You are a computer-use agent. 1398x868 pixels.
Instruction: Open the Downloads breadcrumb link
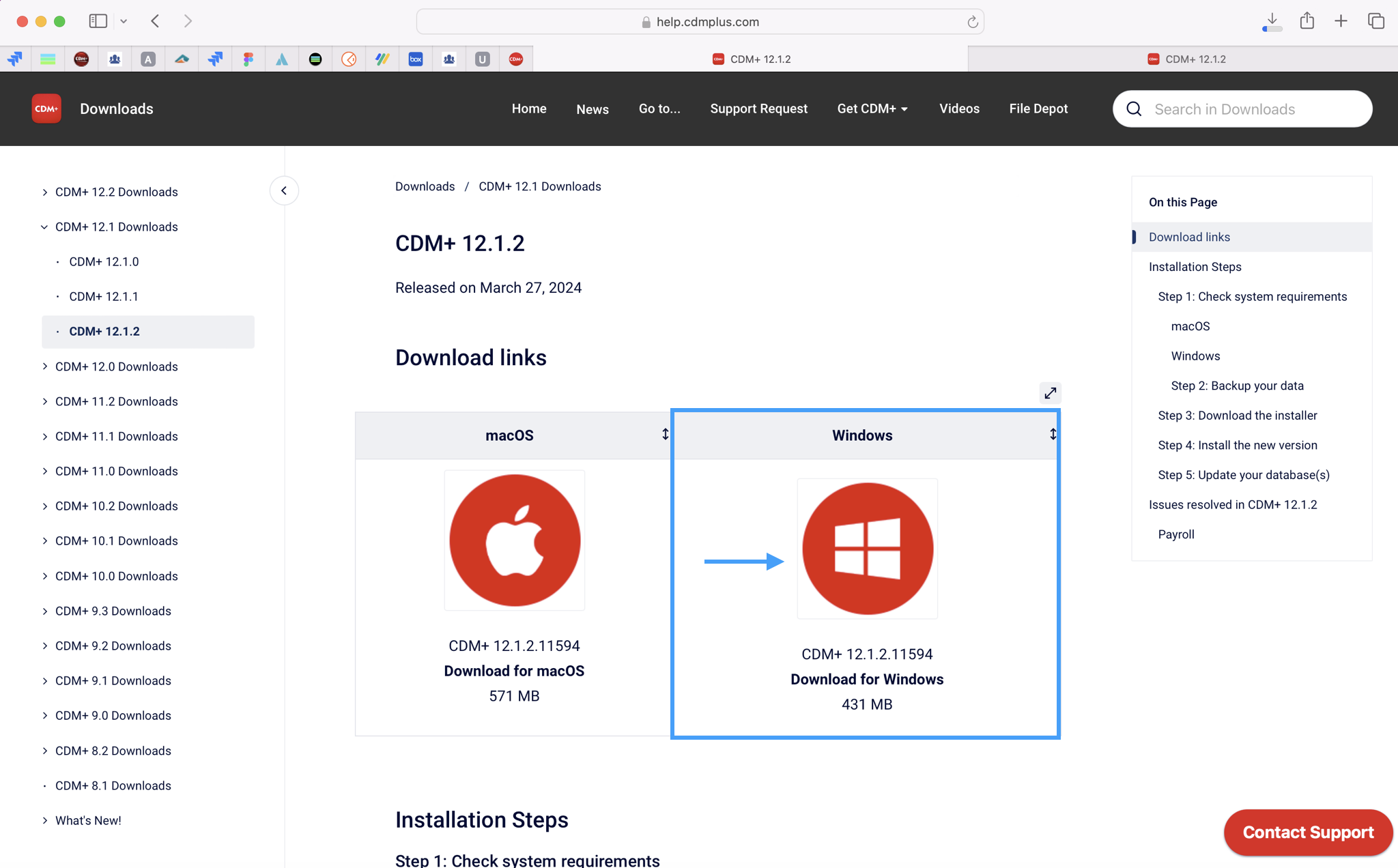click(x=424, y=186)
